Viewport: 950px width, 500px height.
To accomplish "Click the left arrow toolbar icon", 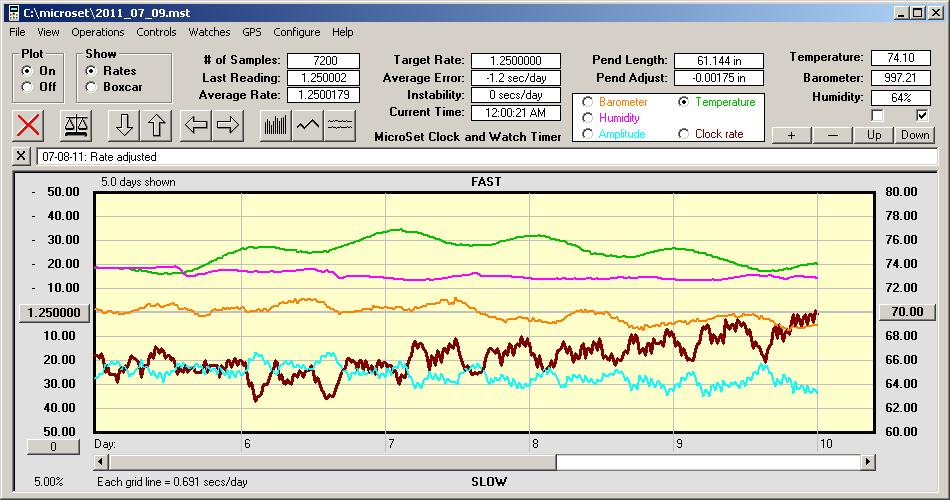I will [x=196, y=125].
